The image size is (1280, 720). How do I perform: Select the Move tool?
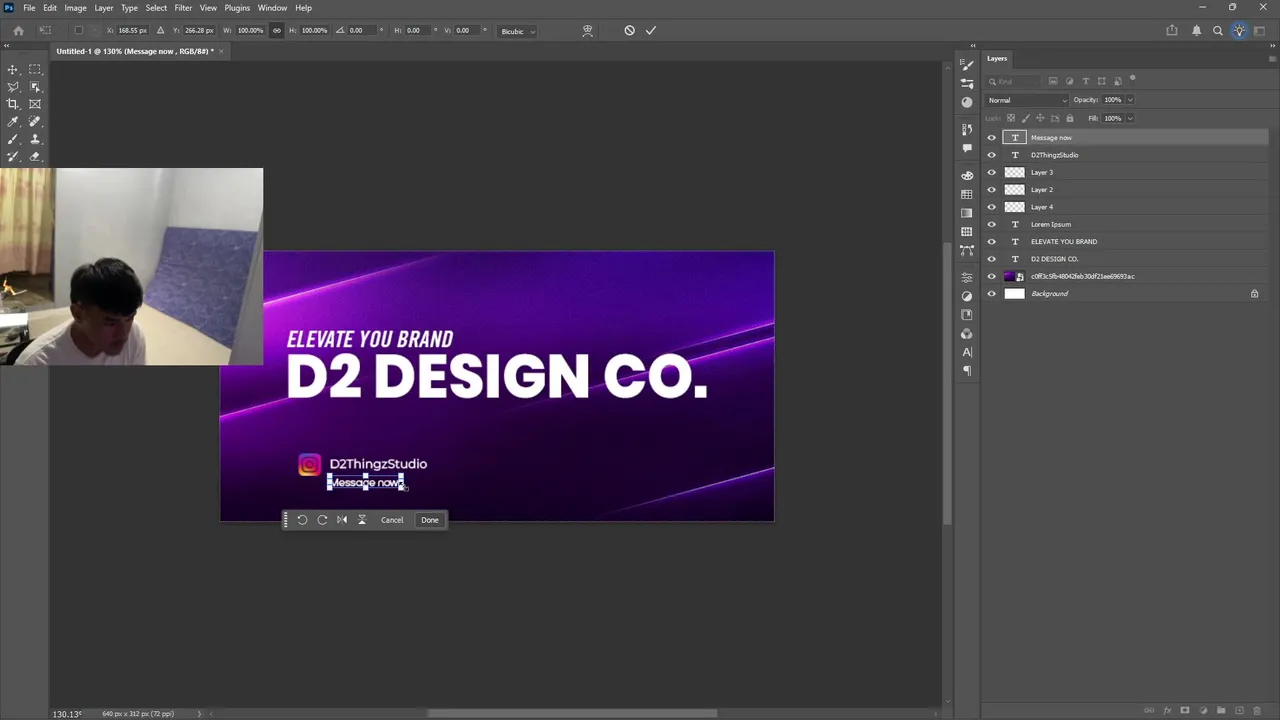click(13, 69)
